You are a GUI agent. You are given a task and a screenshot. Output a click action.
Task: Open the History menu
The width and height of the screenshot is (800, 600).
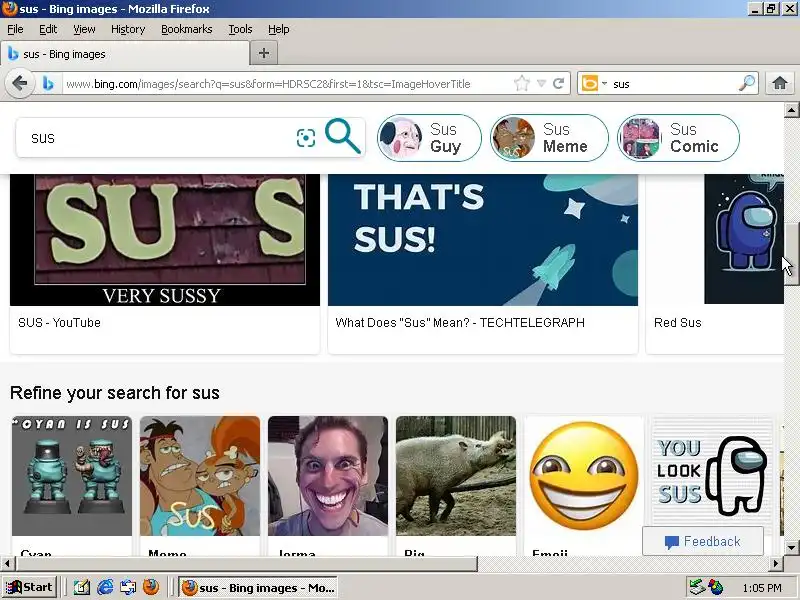[128, 29]
